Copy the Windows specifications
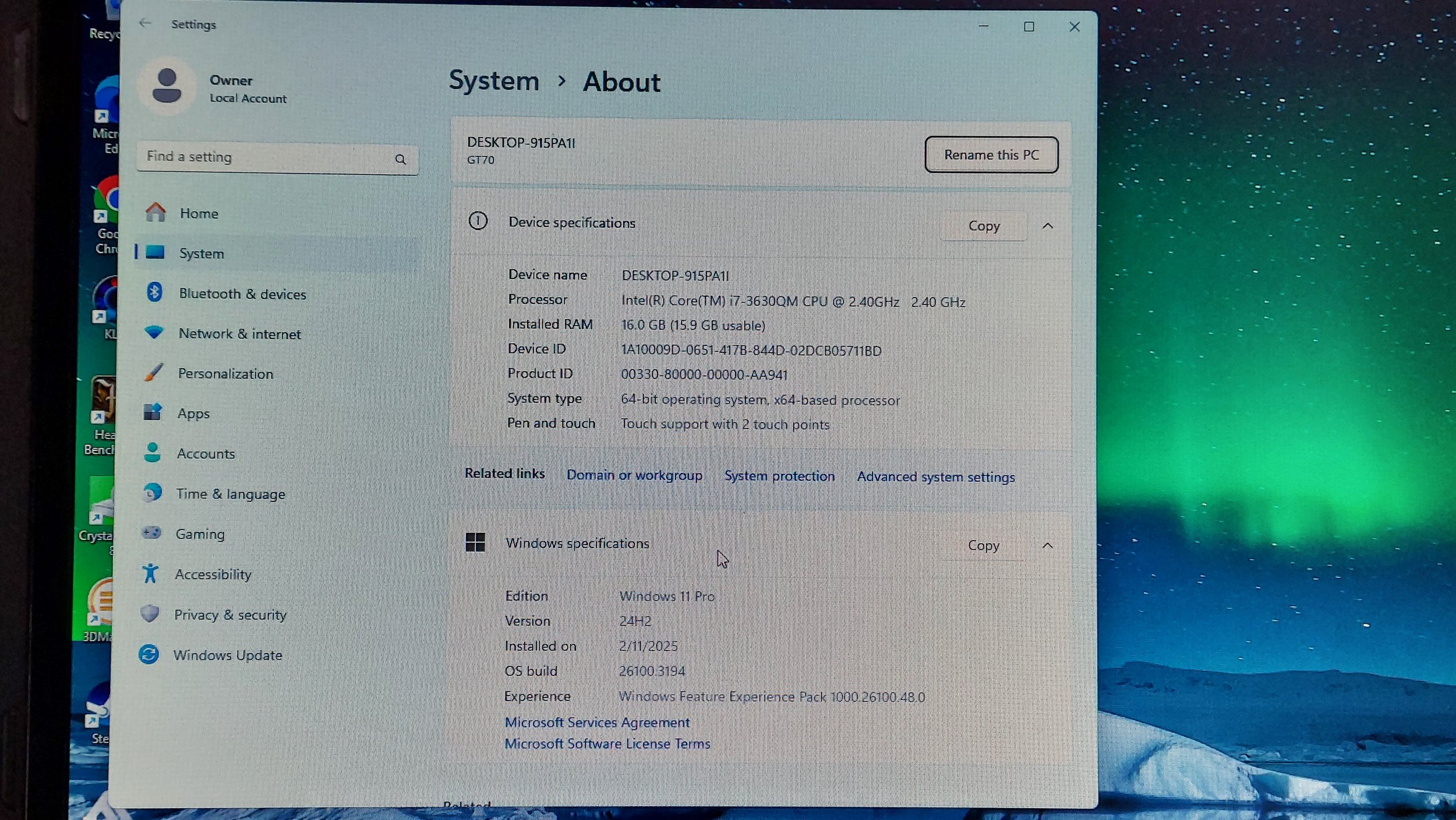The width and height of the screenshot is (1456, 820). 983,546
